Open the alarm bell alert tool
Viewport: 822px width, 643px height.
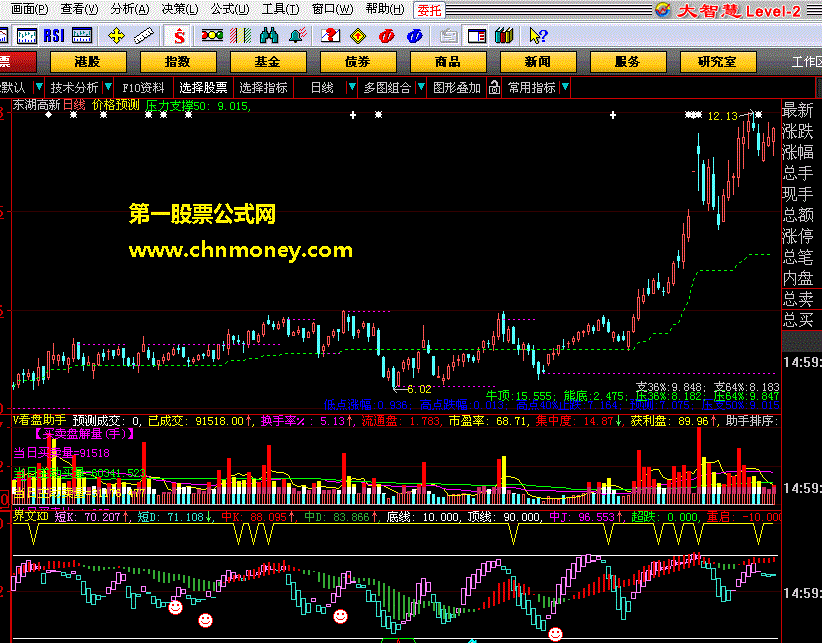(297, 36)
